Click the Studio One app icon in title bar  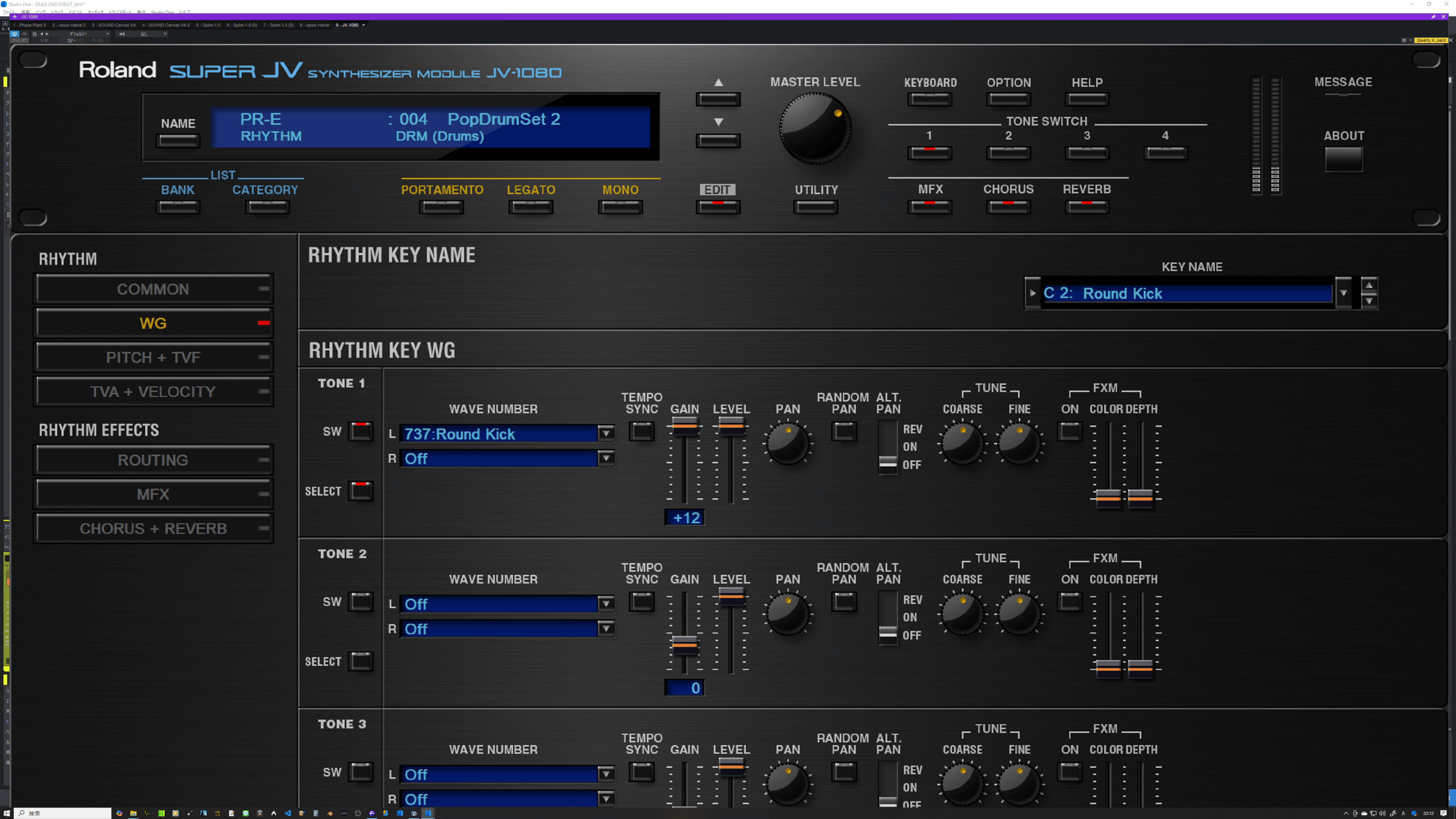(4, 4)
